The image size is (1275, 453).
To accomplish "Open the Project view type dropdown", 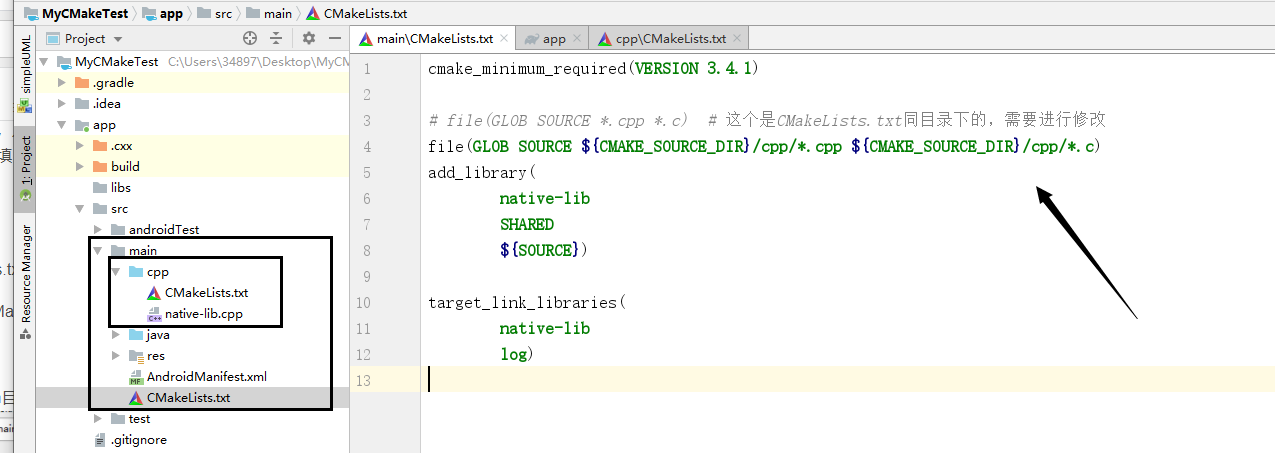I will point(84,39).
